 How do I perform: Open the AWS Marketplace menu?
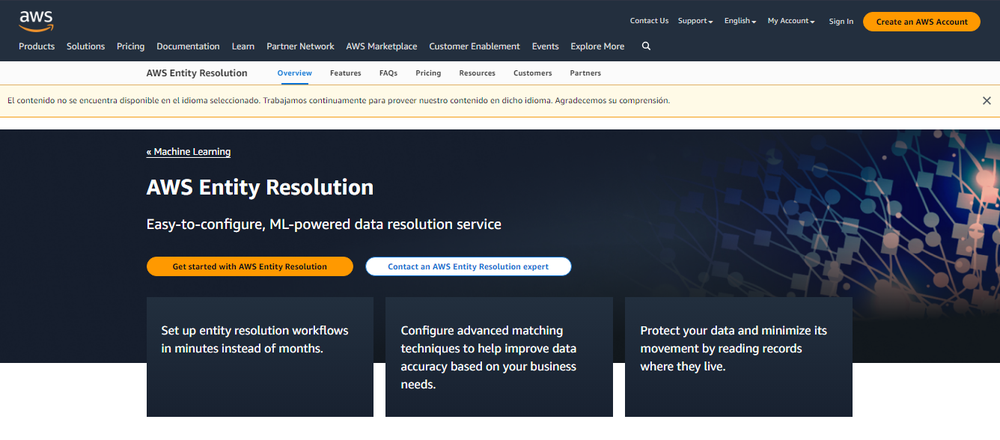[381, 47]
